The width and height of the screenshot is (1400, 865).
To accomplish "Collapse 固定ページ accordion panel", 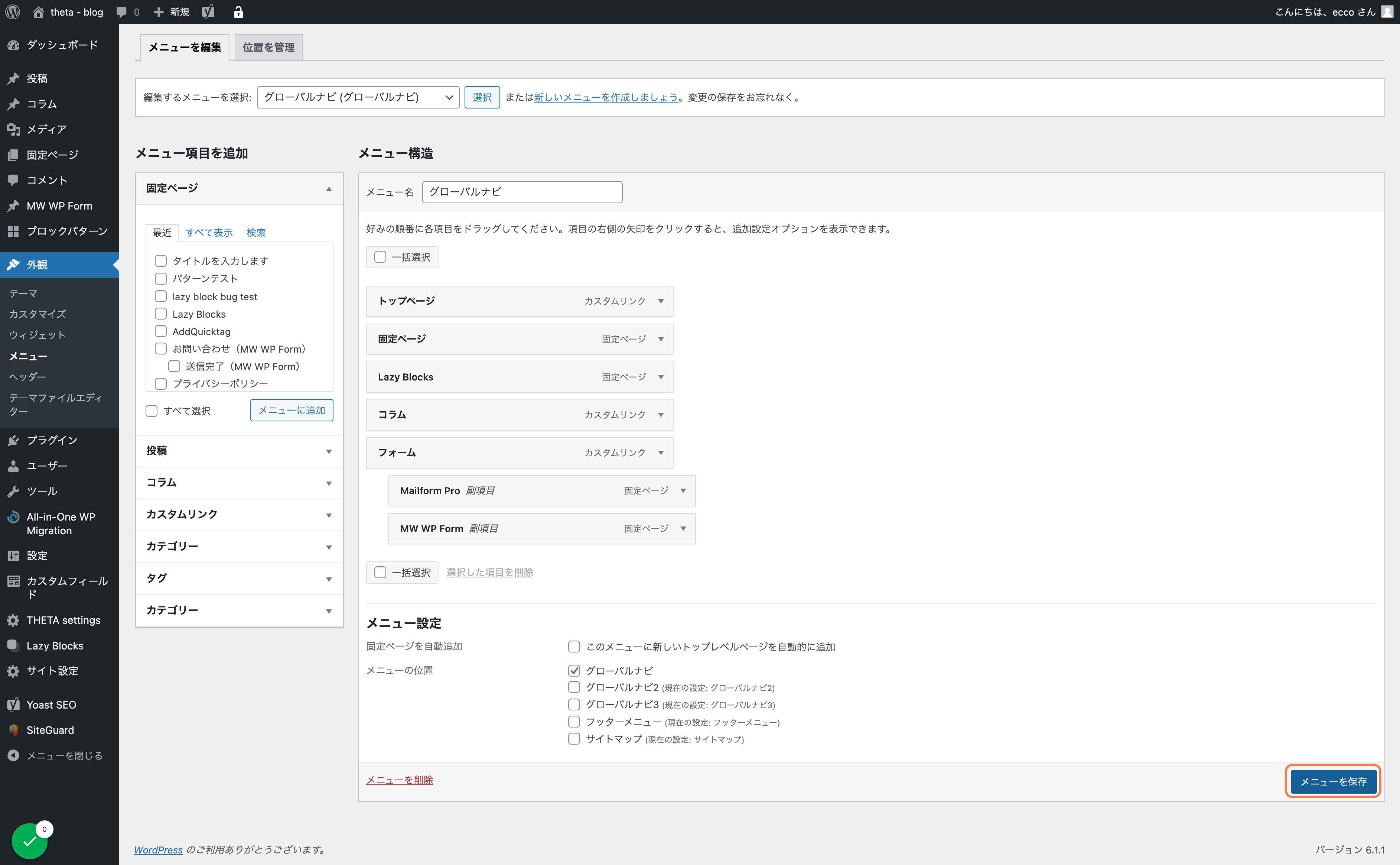I will tap(240, 188).
